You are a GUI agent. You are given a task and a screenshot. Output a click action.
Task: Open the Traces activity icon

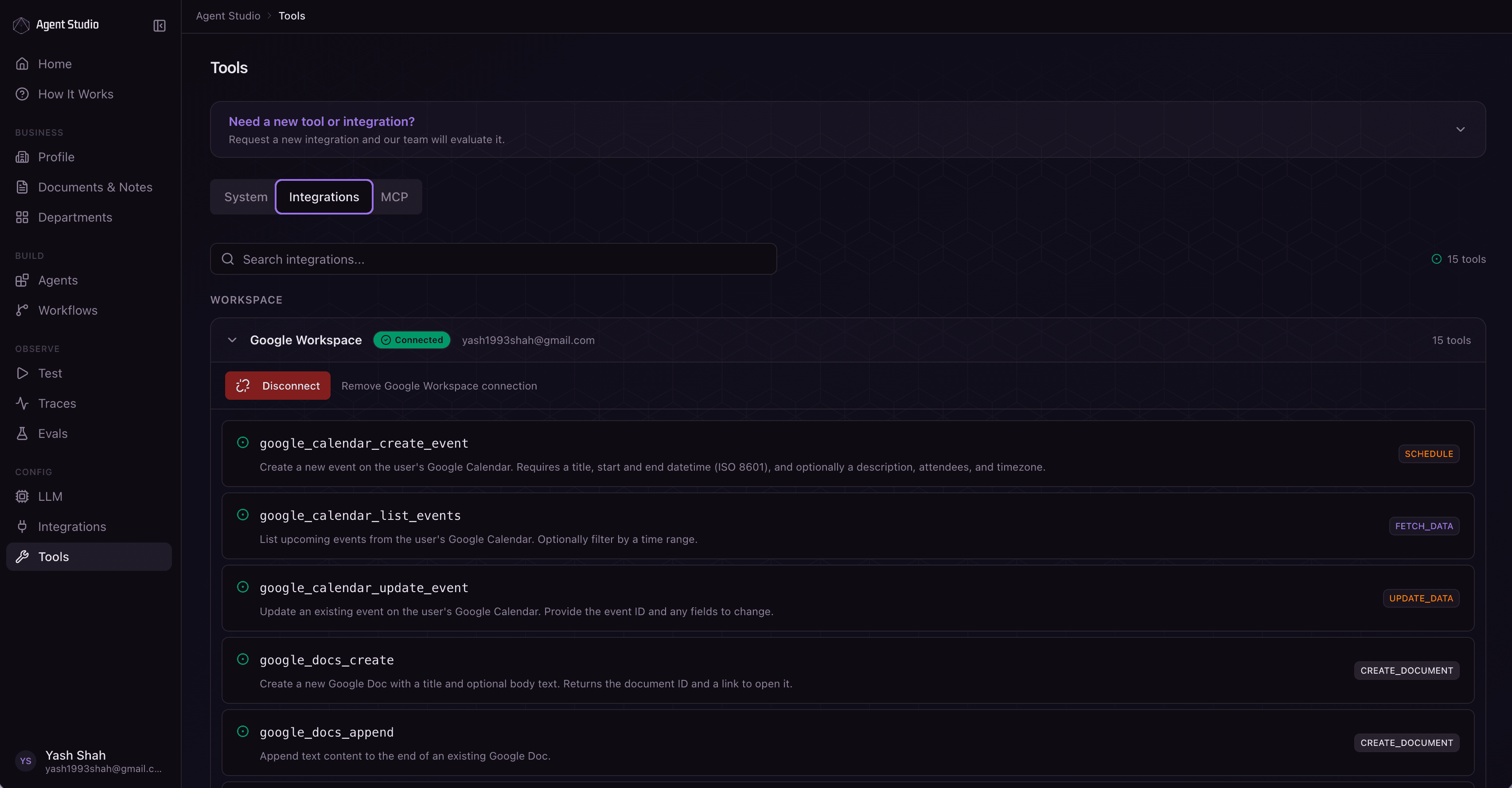pyautogui.click(x=22, y=403)
